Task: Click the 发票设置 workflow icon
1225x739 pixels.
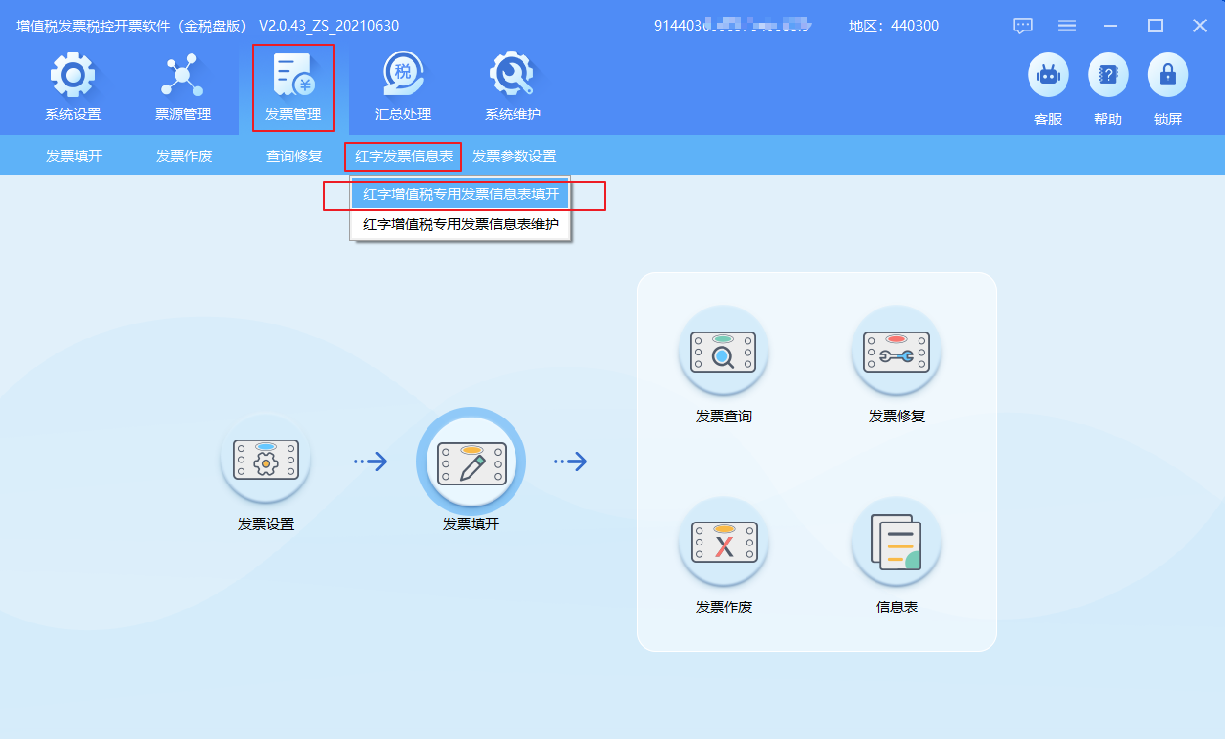Action: point(265,460)
